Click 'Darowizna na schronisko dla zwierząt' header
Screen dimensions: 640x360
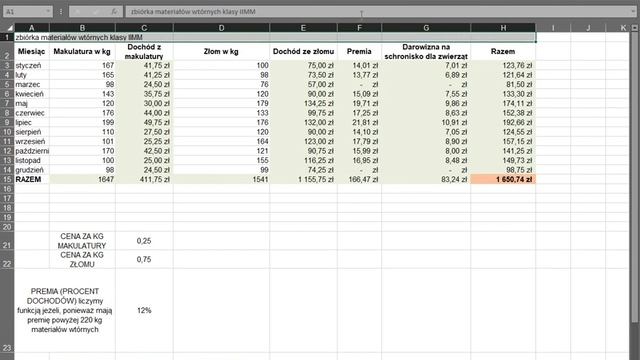pyautogui.click(x=426, y=51)
